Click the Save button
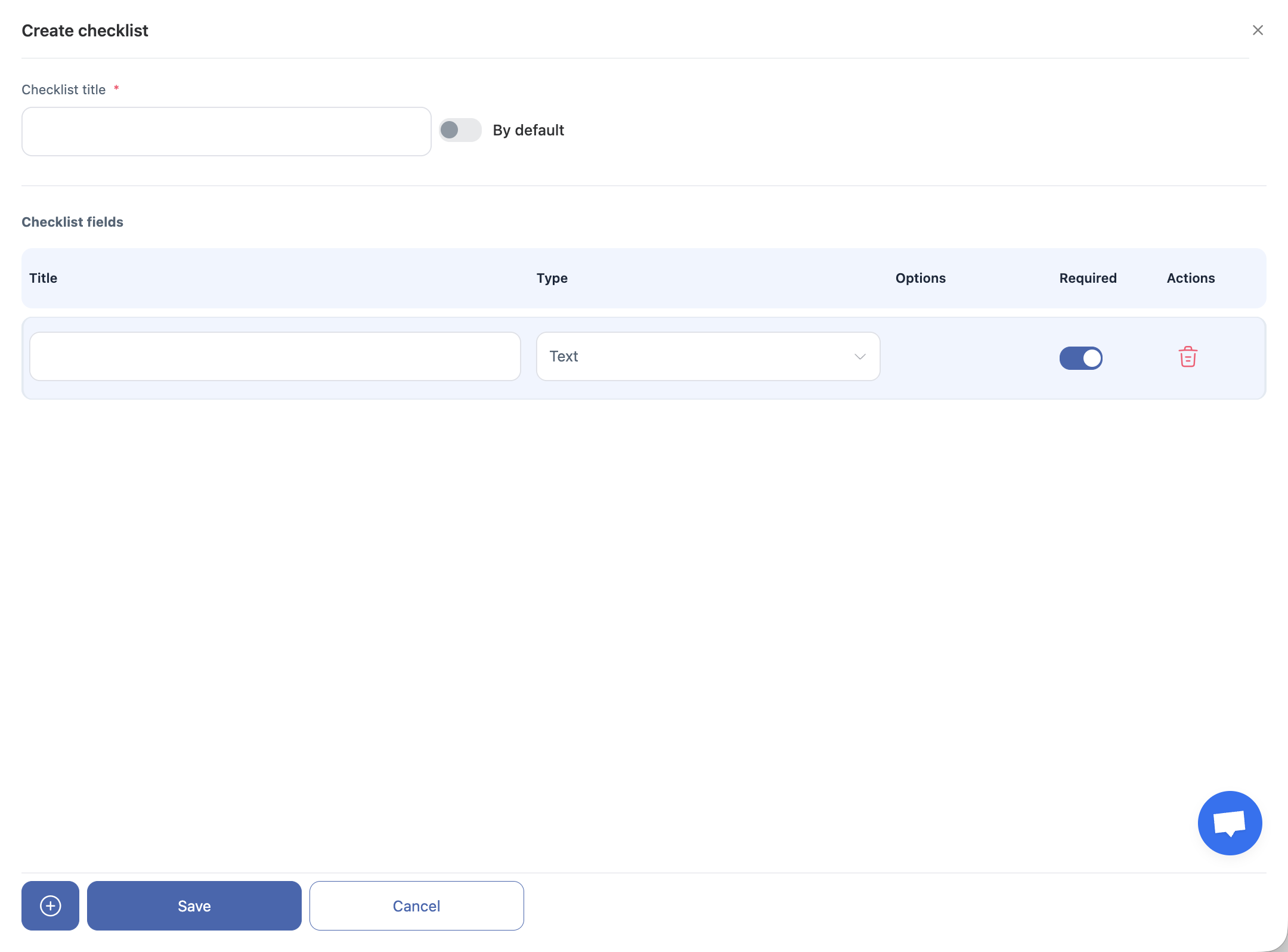The width and height of the screenshot is (1288, 952). pyautogui.click(x=194, y=905)
